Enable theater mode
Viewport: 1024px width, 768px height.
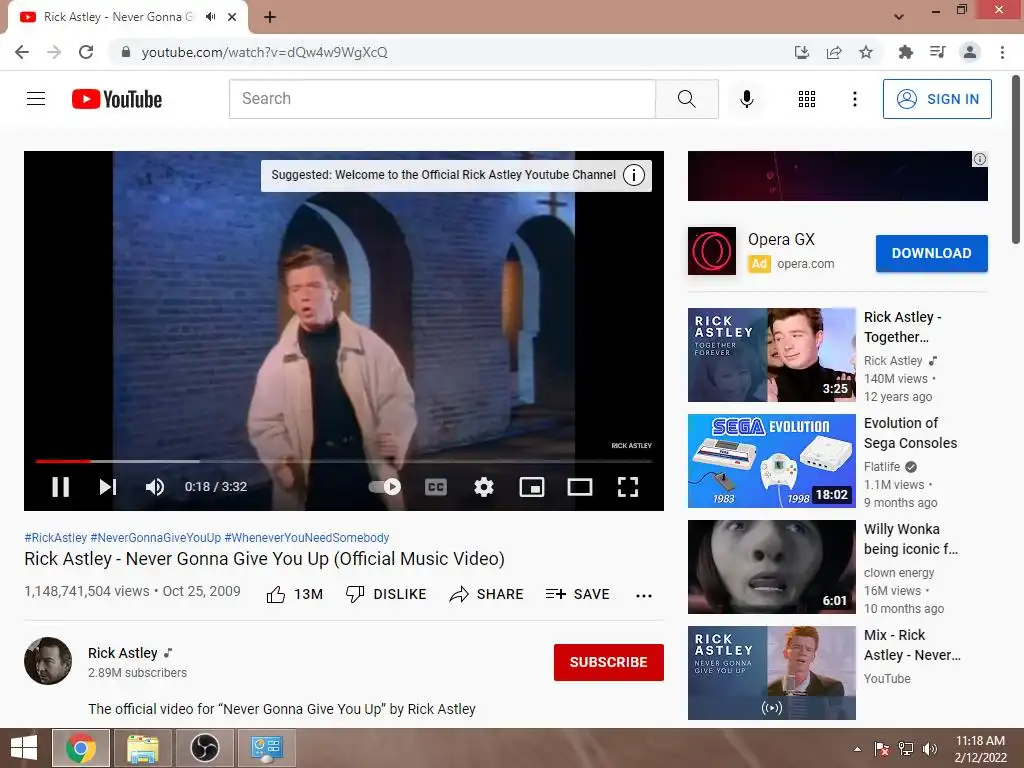[x=580, y=487]
